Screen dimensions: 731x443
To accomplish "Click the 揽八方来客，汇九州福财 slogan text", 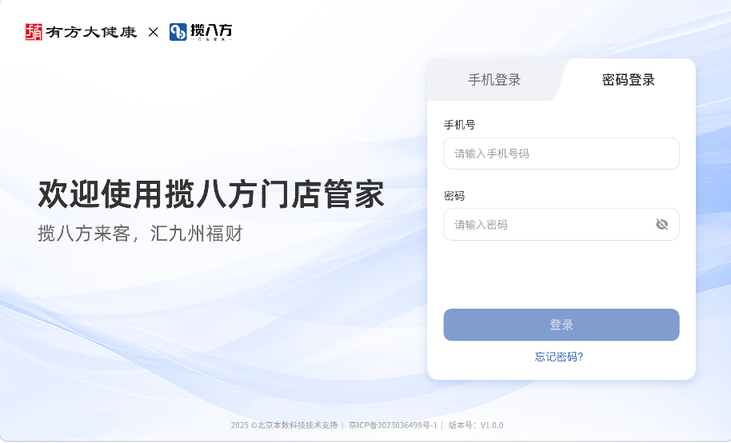I will click(140, 233).
